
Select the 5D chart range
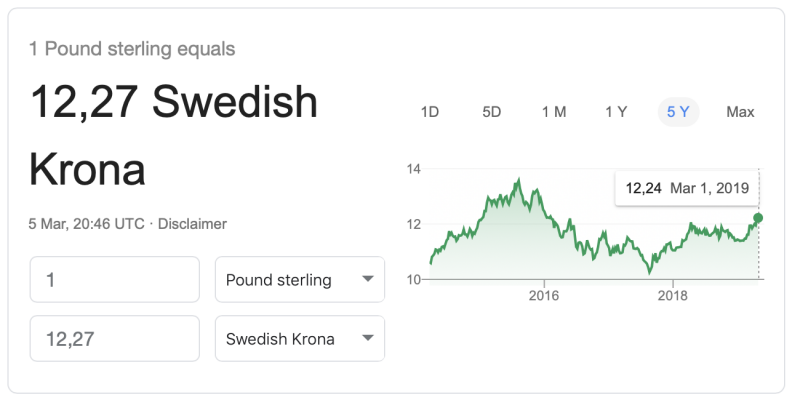492,112
